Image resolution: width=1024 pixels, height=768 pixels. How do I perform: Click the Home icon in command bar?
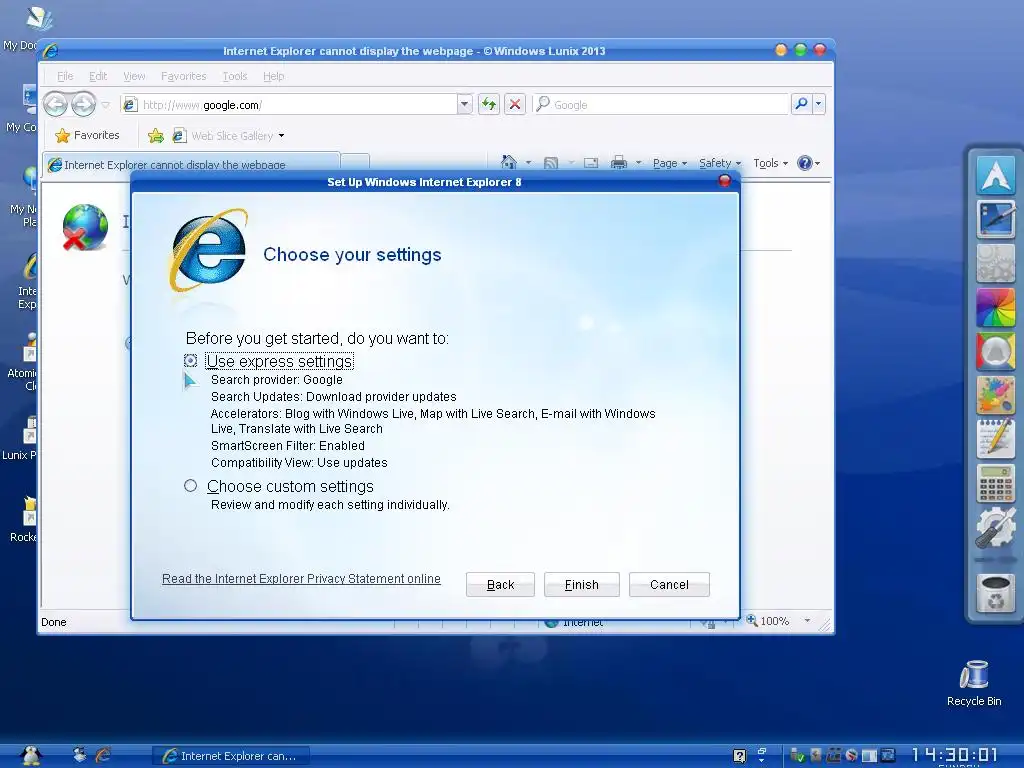tap(509, 162)
